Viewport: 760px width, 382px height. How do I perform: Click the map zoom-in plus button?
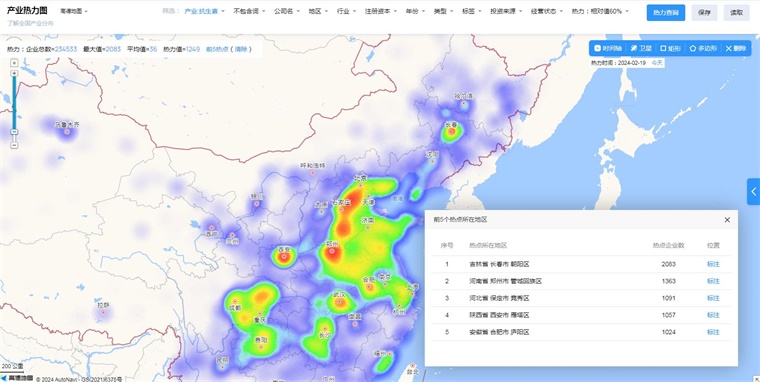pos(15,73)
